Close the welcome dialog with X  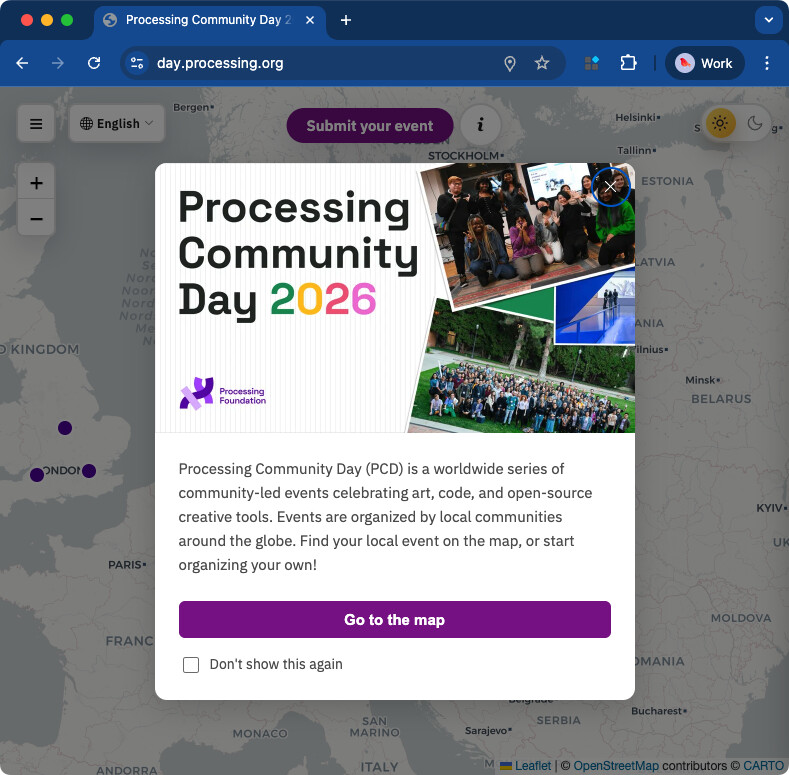[x=610, y=187]
